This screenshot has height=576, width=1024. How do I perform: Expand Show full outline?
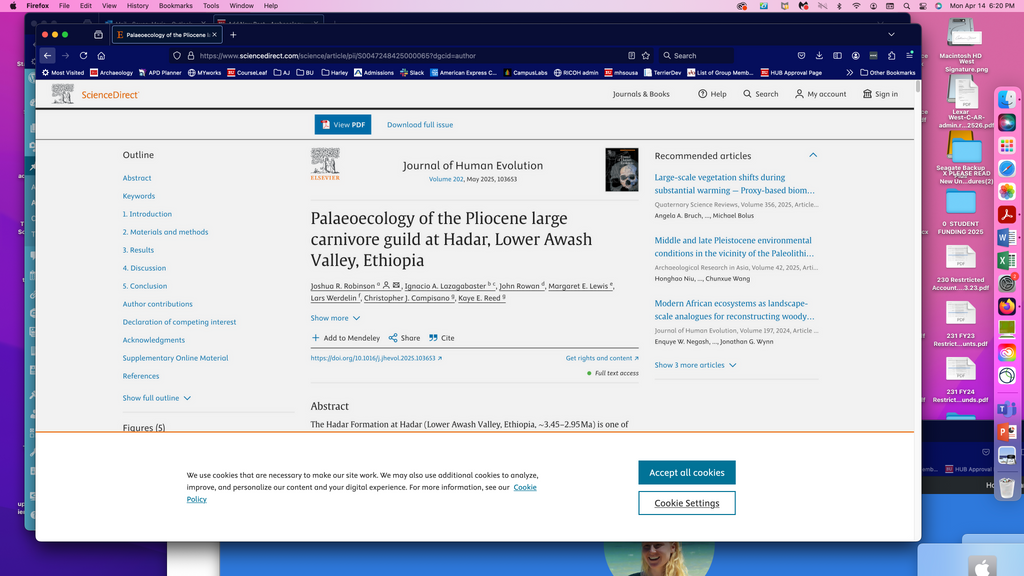point(157,398)
